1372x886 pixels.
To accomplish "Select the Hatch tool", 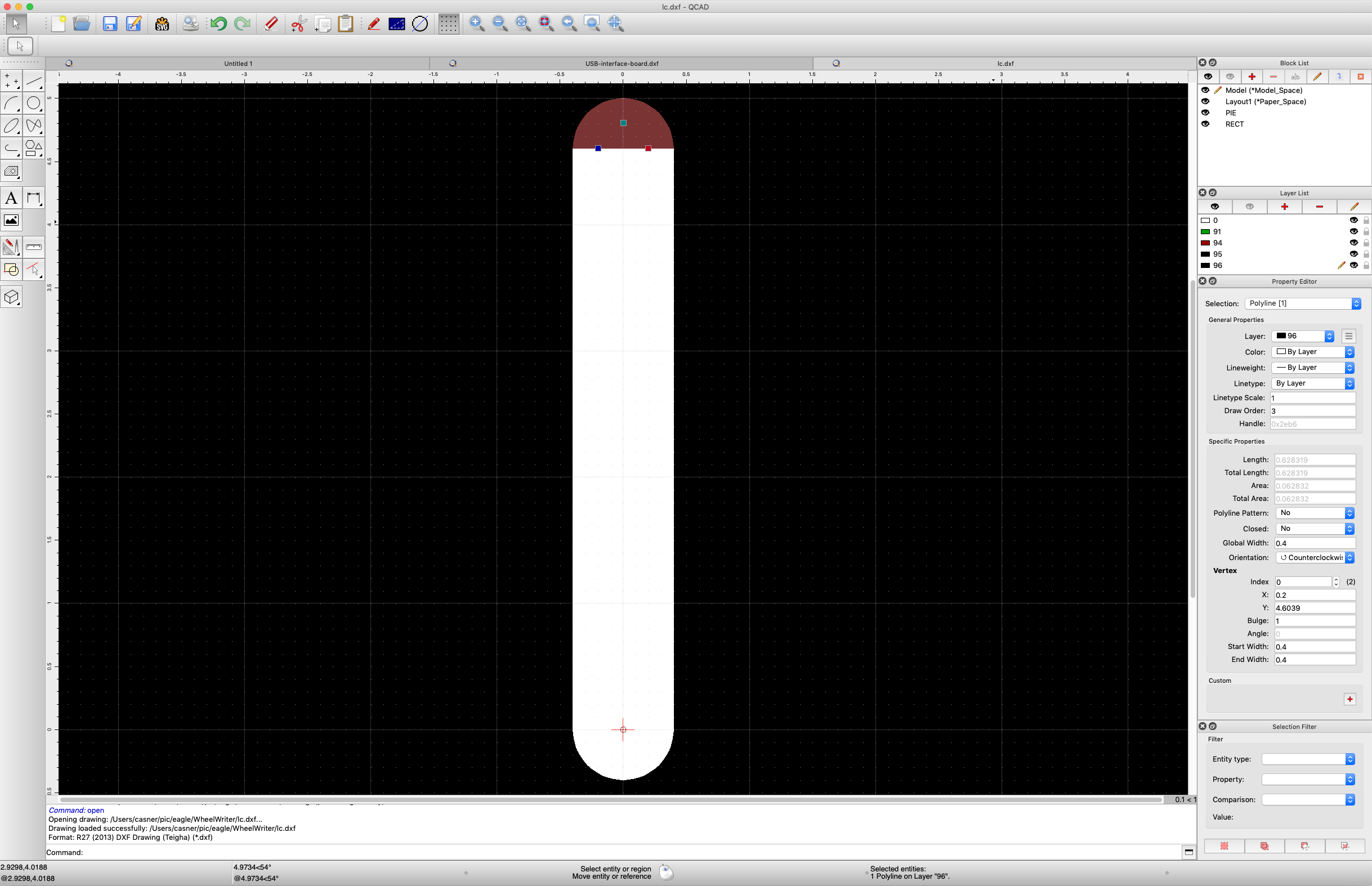I will click(11, 172).
